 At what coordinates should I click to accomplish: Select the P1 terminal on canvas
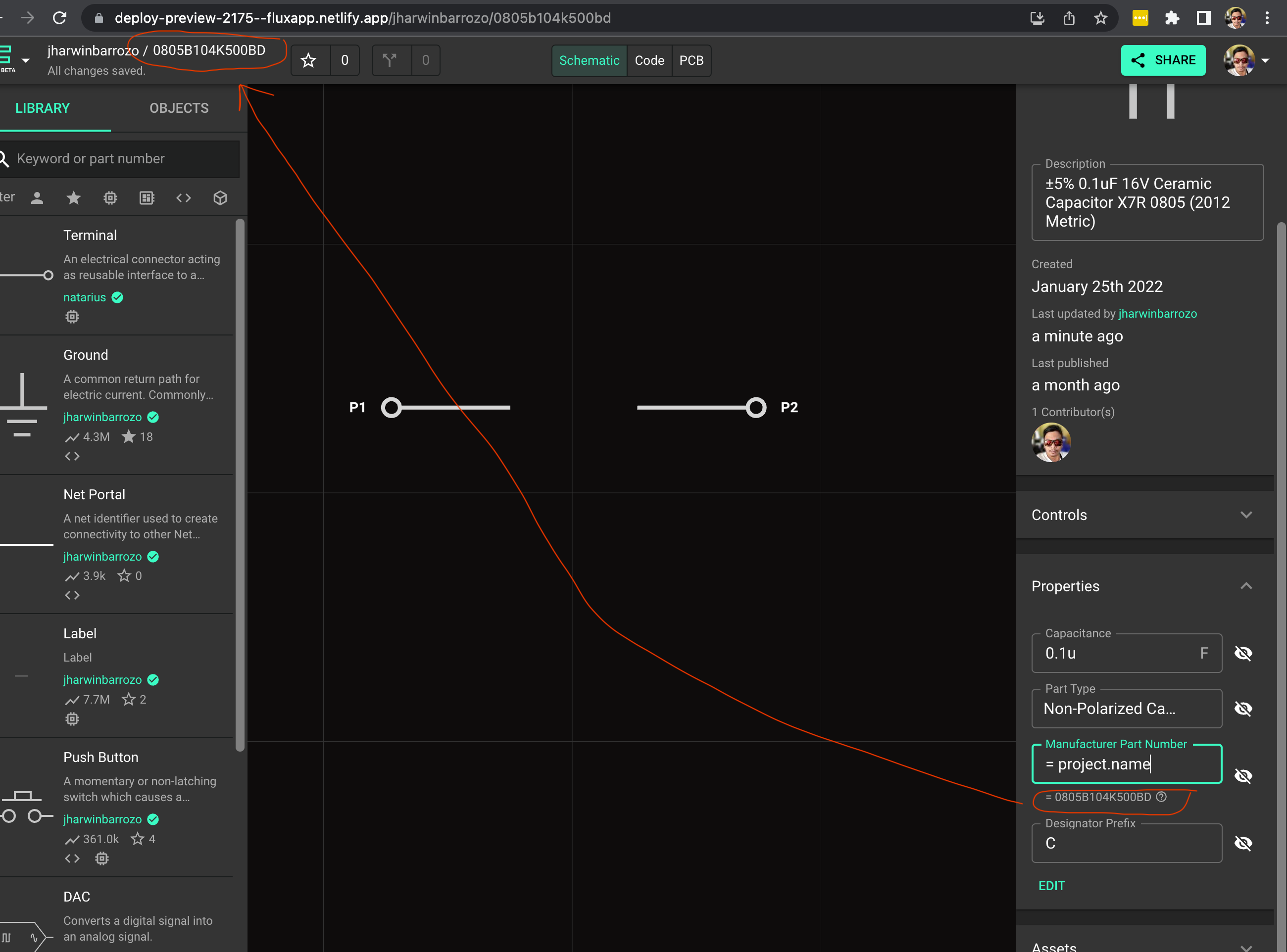coord(392,407)
